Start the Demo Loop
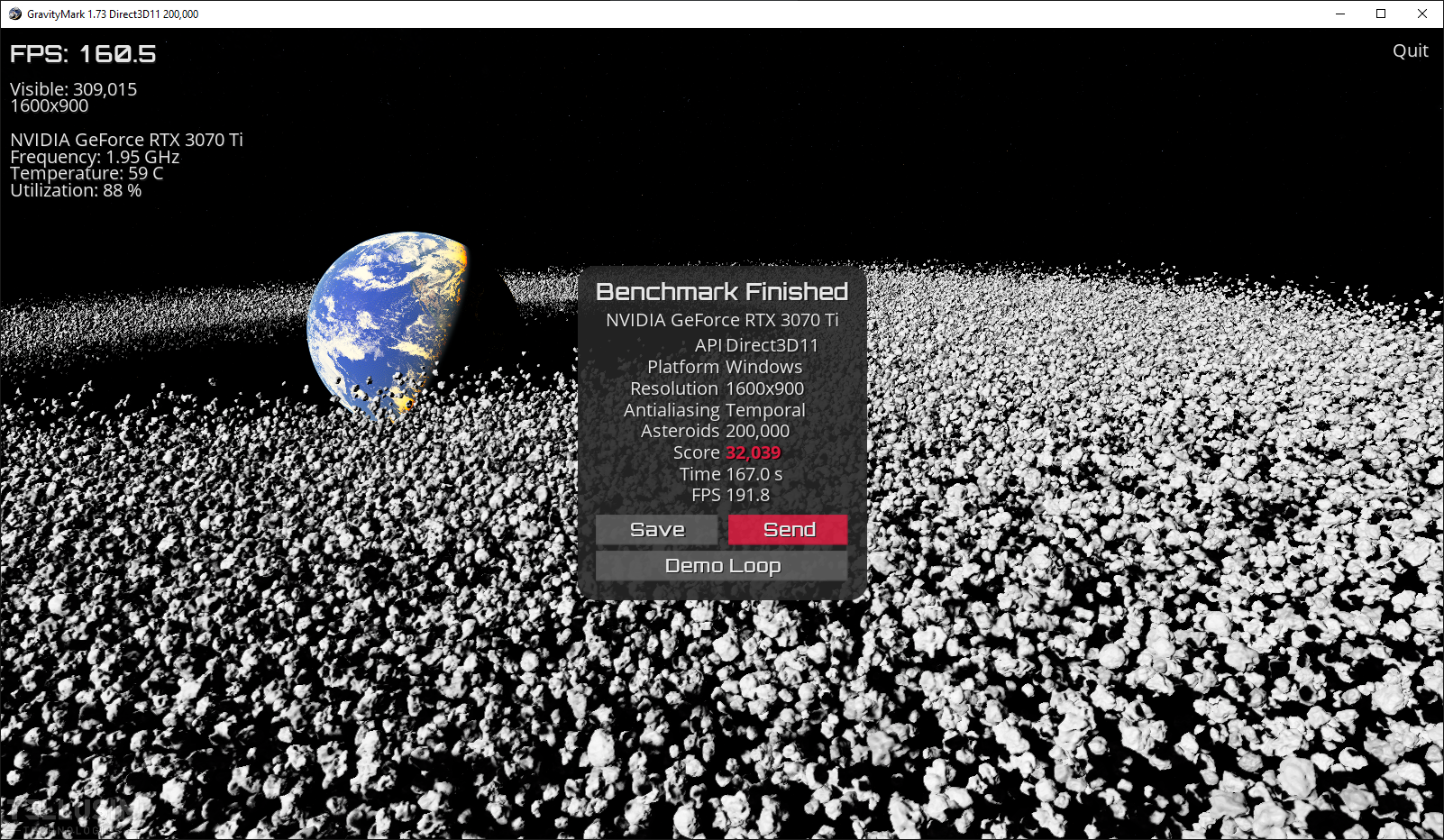The width and height of the screenshot is (1444, 840). click(722, 566)
